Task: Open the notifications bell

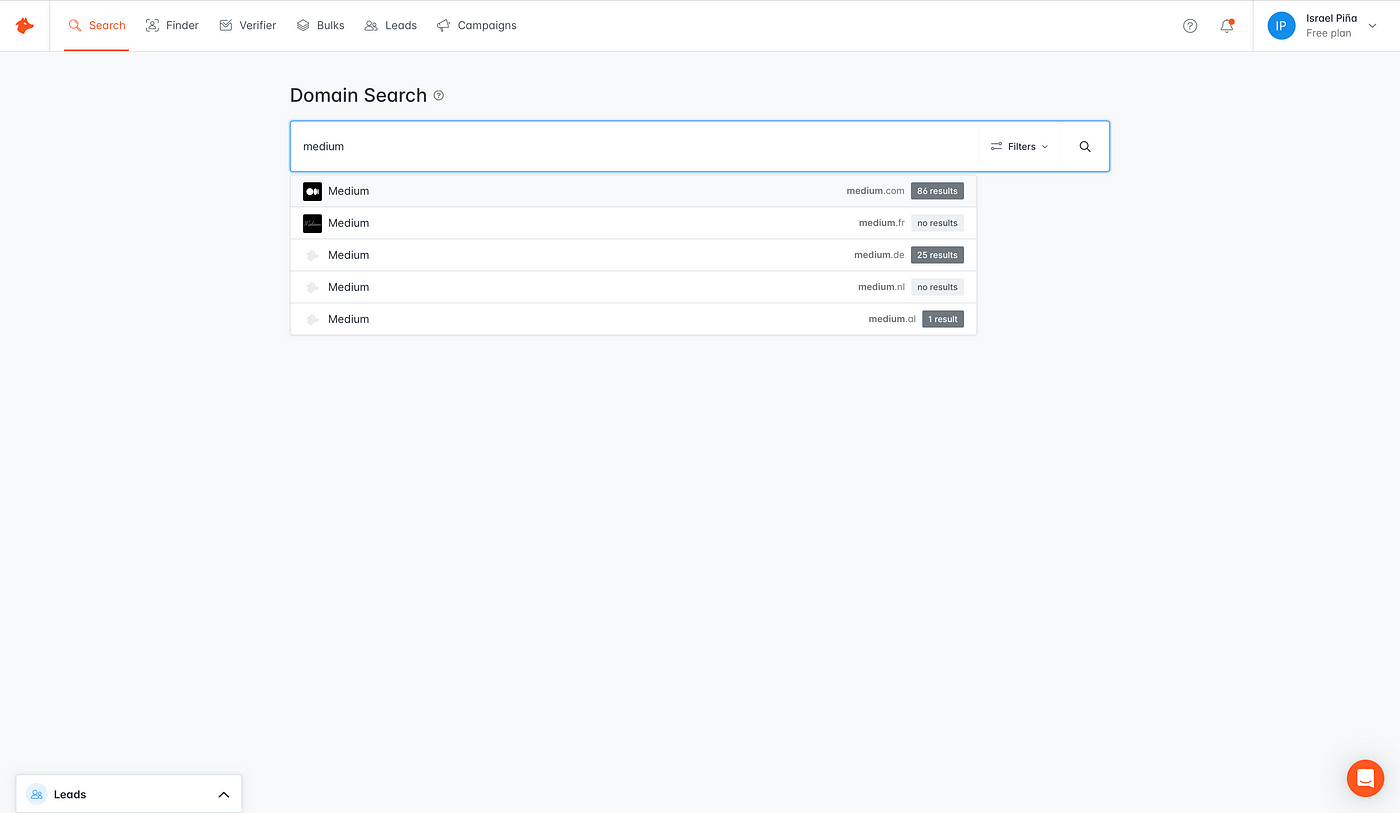Action: click(x=1227, y=26)
